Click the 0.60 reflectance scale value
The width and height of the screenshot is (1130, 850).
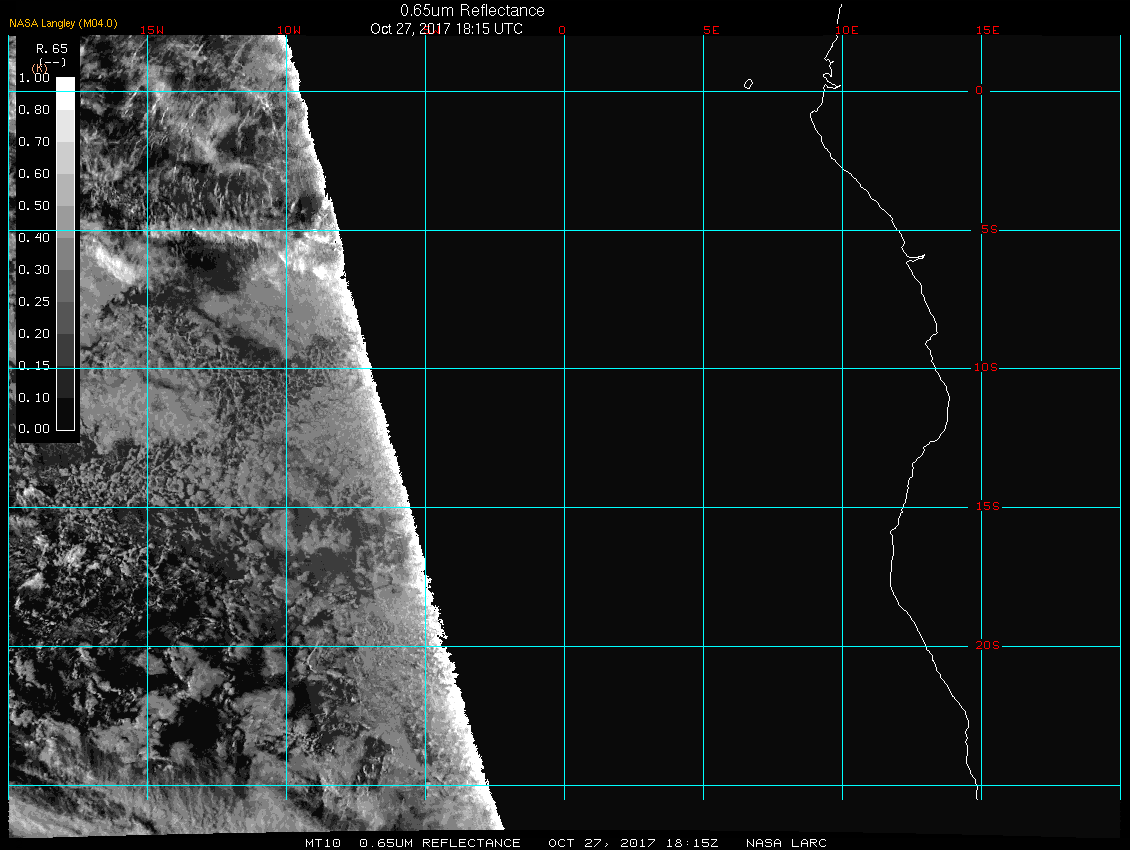click(x=34, y=174)
